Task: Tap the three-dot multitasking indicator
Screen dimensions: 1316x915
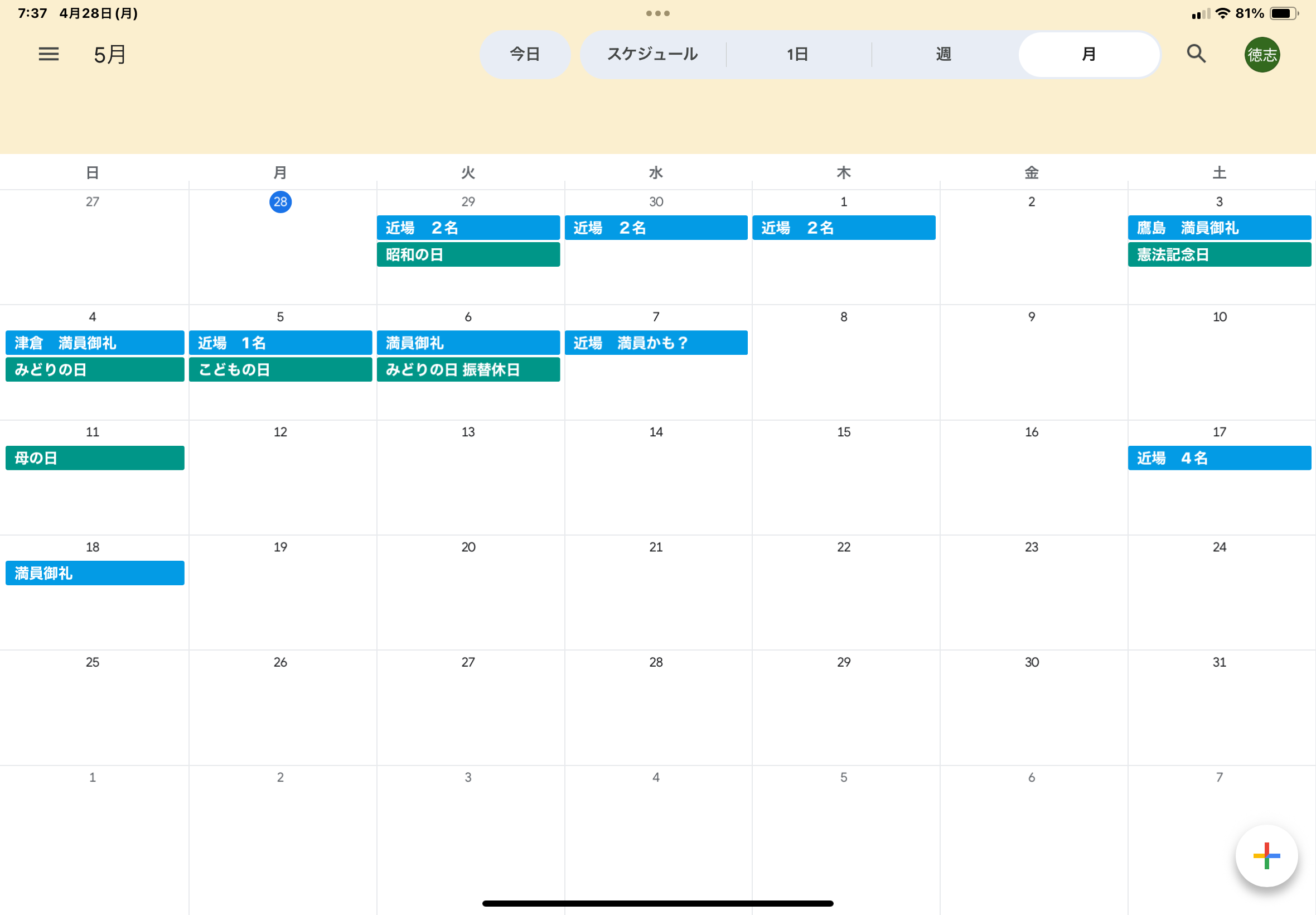Action: click(x=657, y=13)
